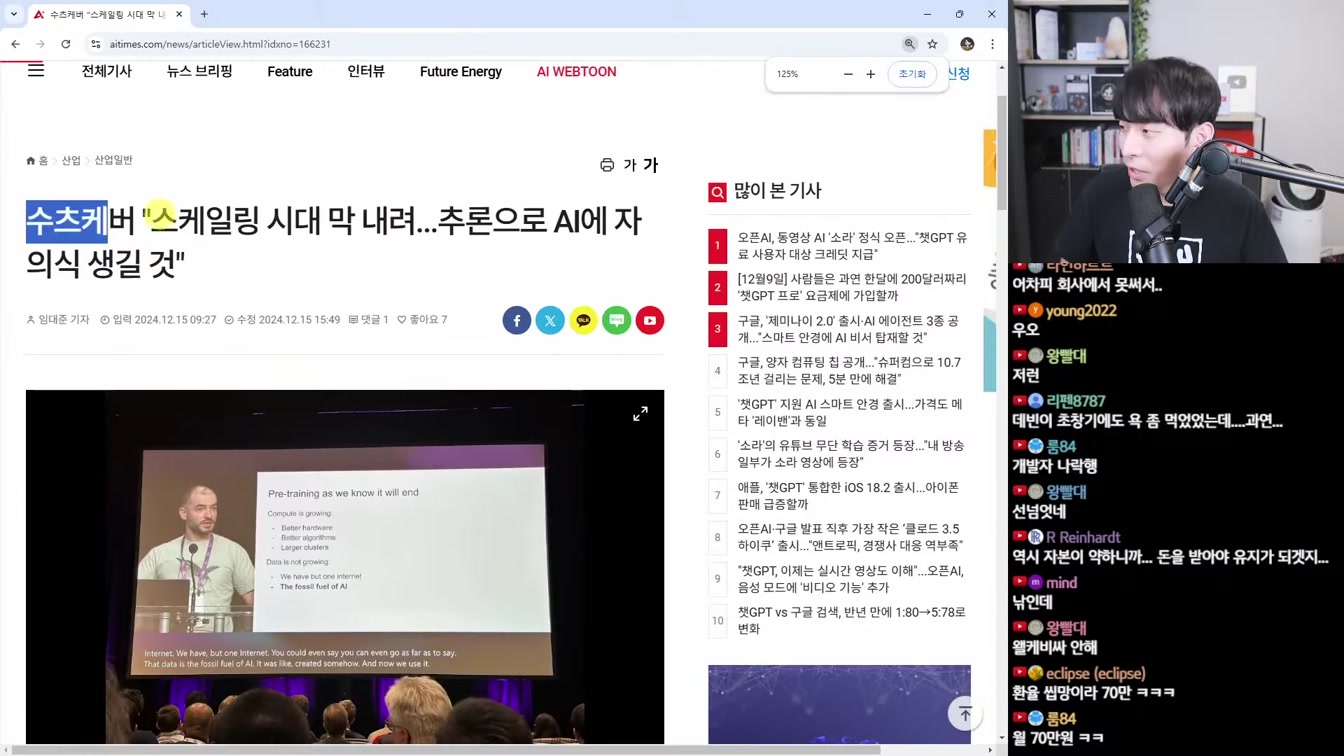Open top article about 오픈AI 소라 정식 오픈
The height and width of the screenshot is (756, 1344).
tap(852, 246)
